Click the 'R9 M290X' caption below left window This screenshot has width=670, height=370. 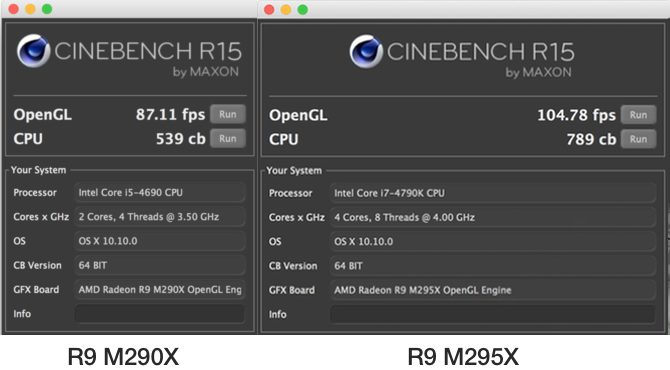click(x=123, y=357)
